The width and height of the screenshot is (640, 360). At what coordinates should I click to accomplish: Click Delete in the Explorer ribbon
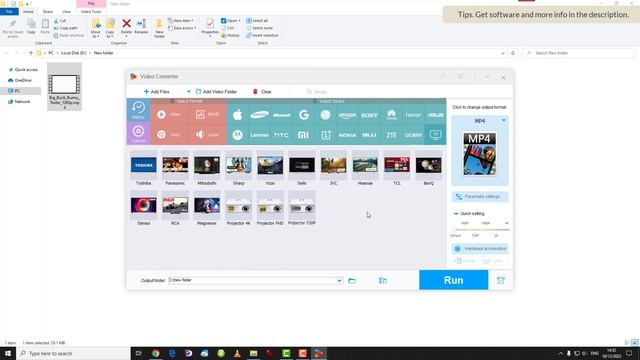(x=127, y=27)
